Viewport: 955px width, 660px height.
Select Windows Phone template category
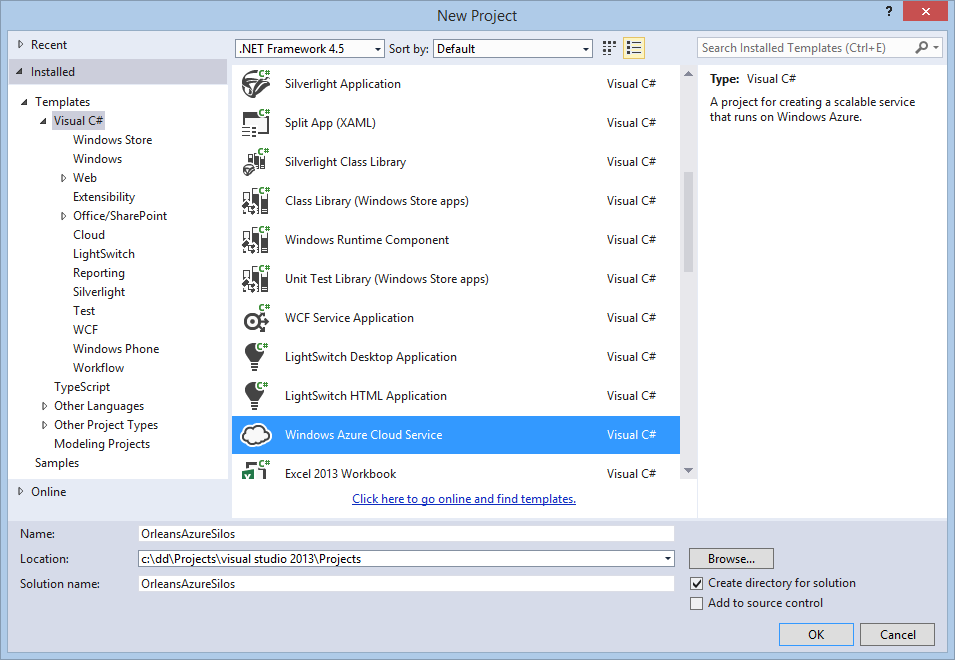click(116, 349)
